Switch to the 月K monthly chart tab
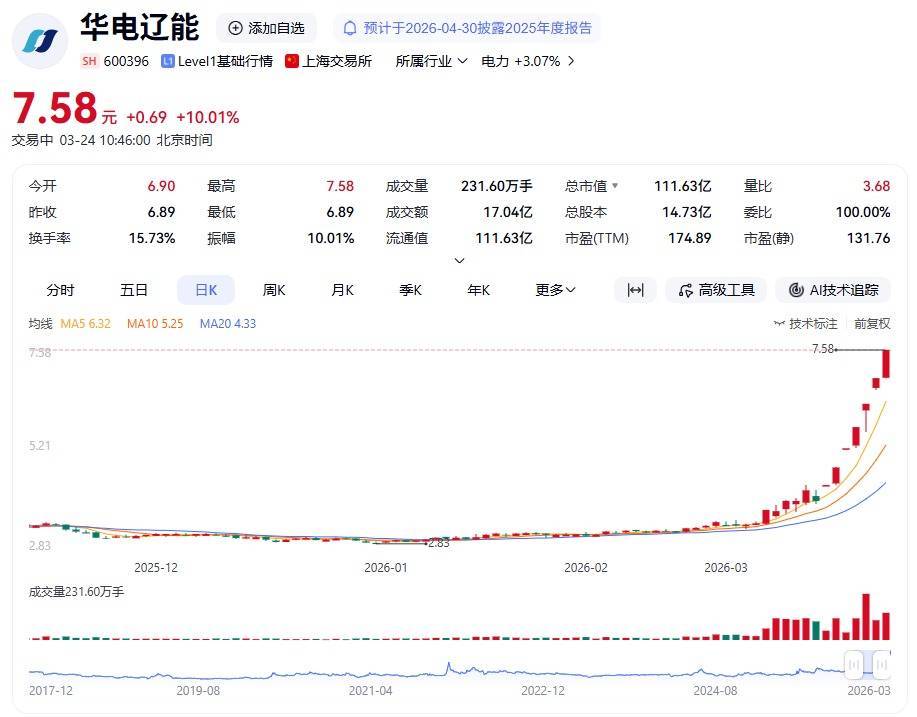The height and width of the screenshot is (717, 917). 342,290
